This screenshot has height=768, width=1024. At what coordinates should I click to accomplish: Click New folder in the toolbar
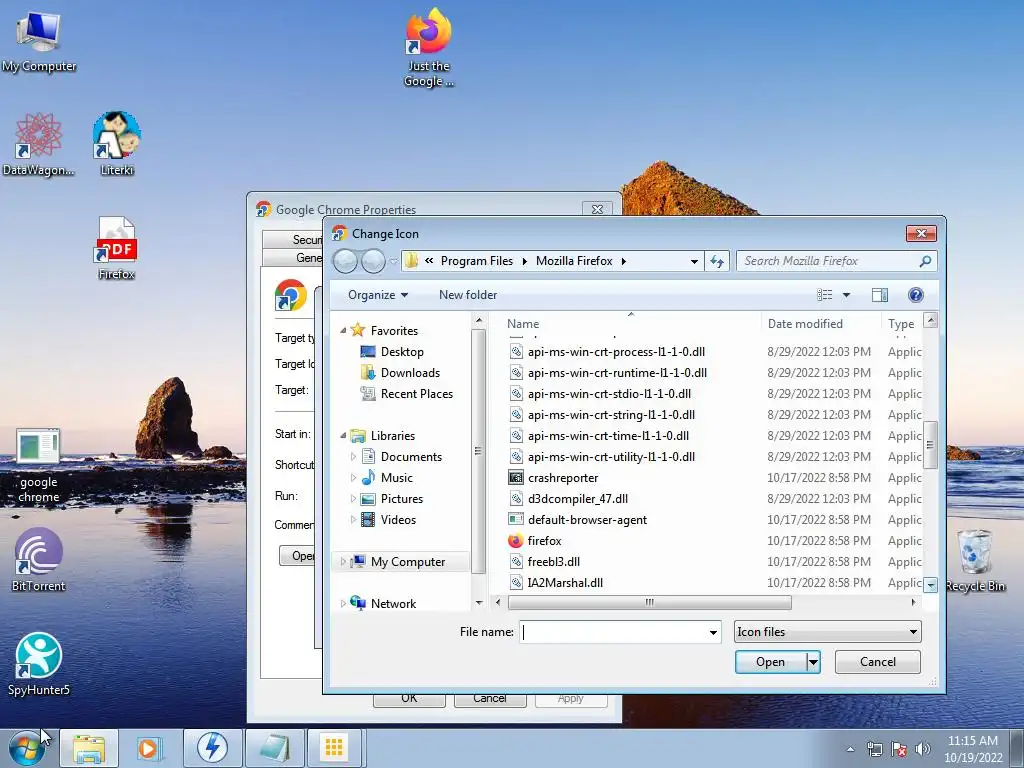(x=468, y=295)
